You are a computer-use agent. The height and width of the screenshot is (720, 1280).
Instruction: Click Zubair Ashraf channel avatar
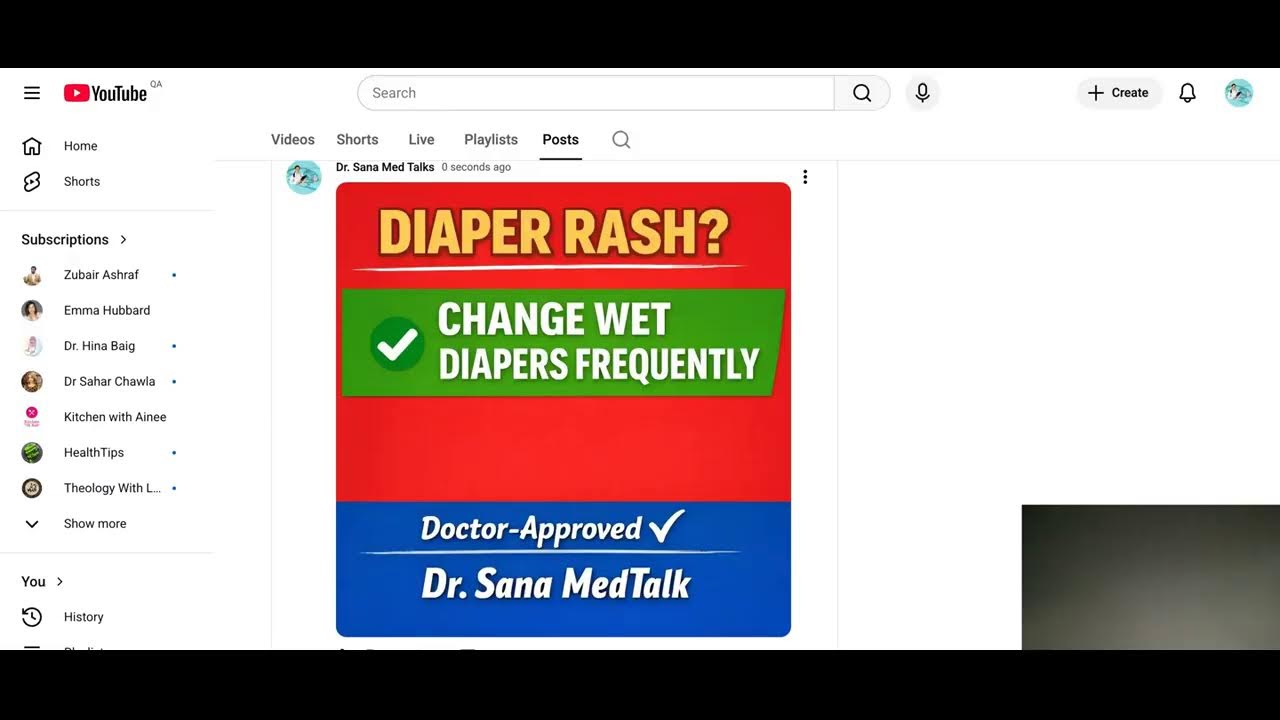pyautogui.click(x=32, y=275)
